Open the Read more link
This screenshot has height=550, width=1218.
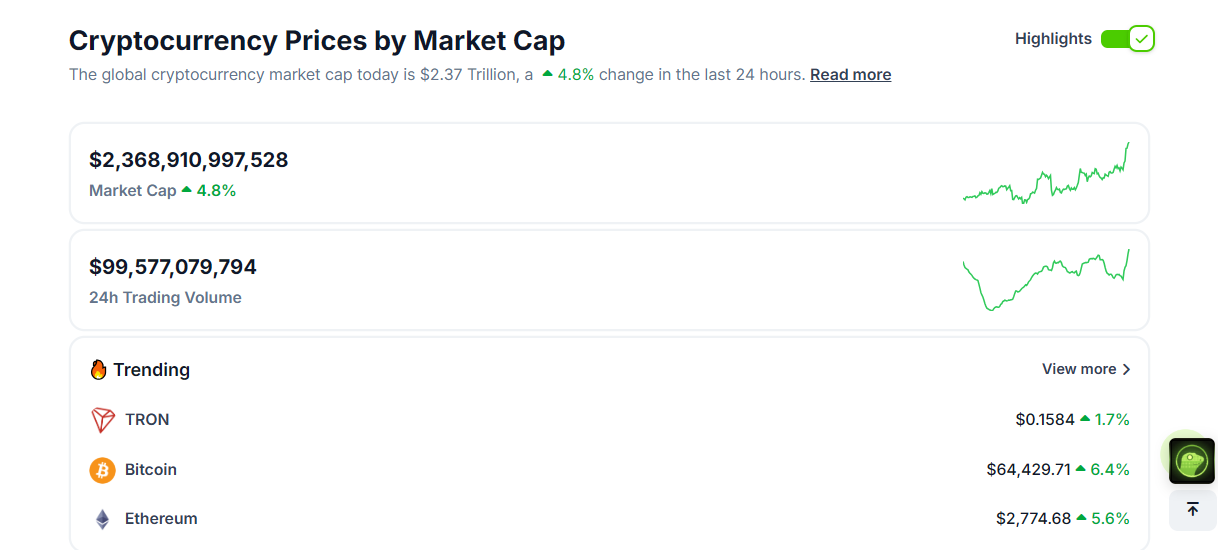850,75
